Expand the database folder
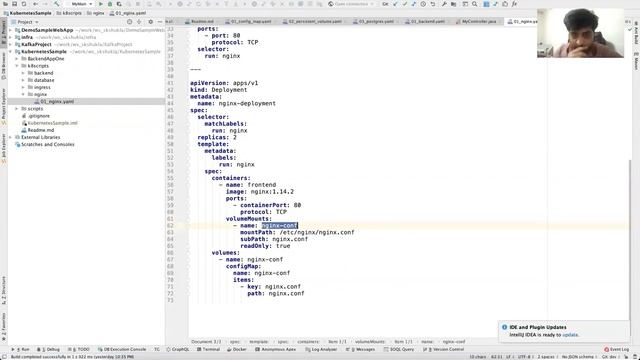Screen dimensions: 640x360 [23, 80]
